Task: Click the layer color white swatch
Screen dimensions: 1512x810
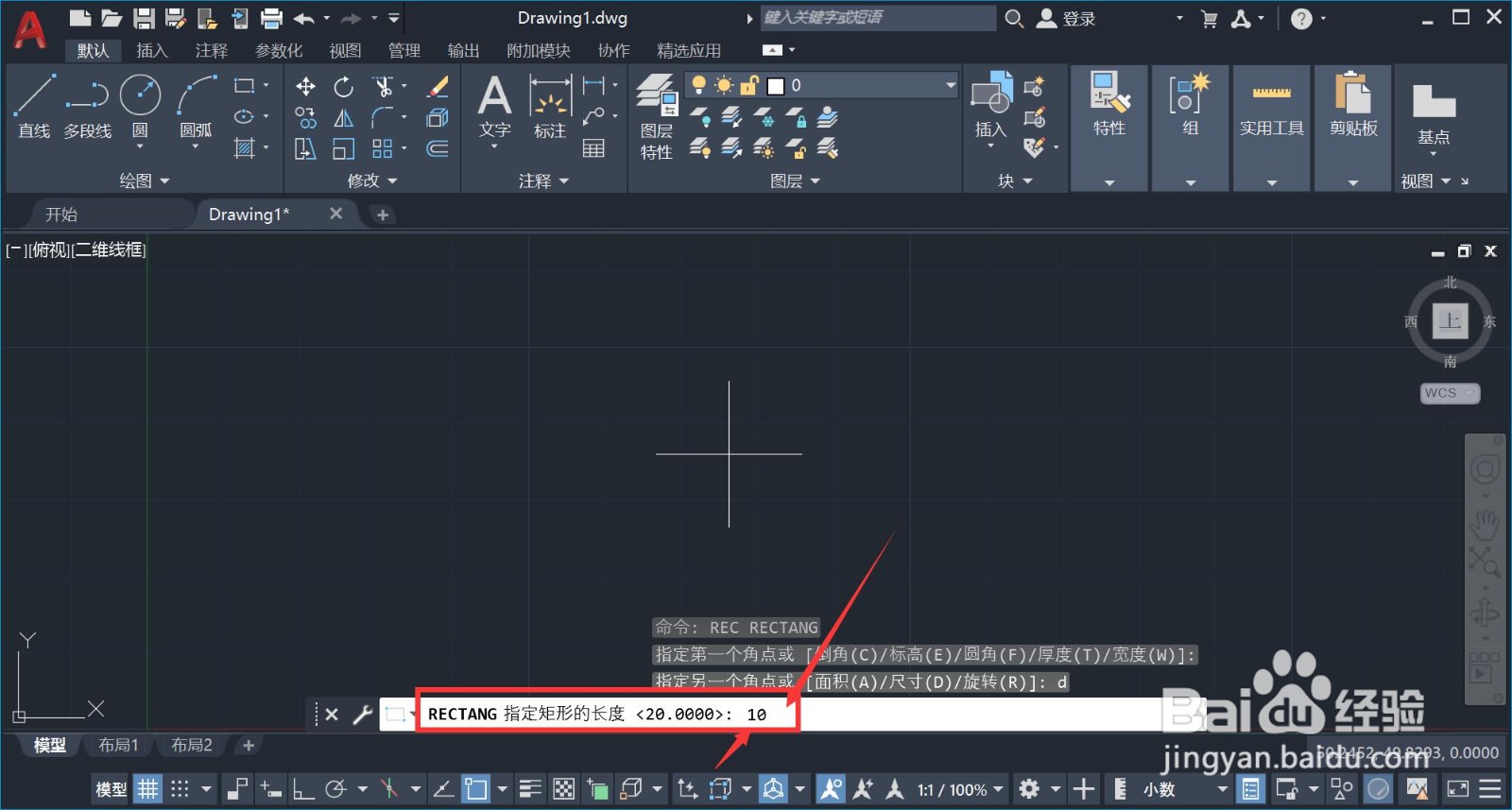Action: coord(776,86)
